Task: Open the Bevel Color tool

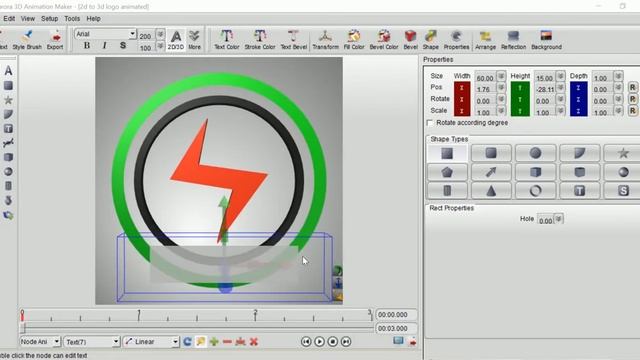Action: click(x=384, y=40)
